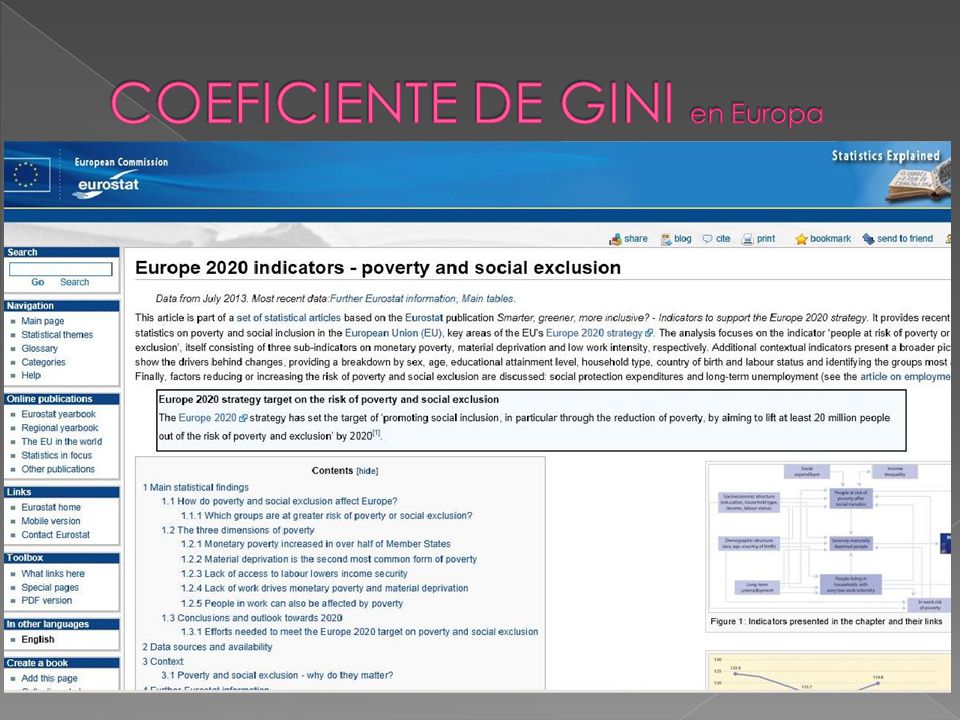This screenshot has height=720, width=960.
Task: Jump to 3.1 Poverty and social exclusion - why do they matter
Action: 277,675
